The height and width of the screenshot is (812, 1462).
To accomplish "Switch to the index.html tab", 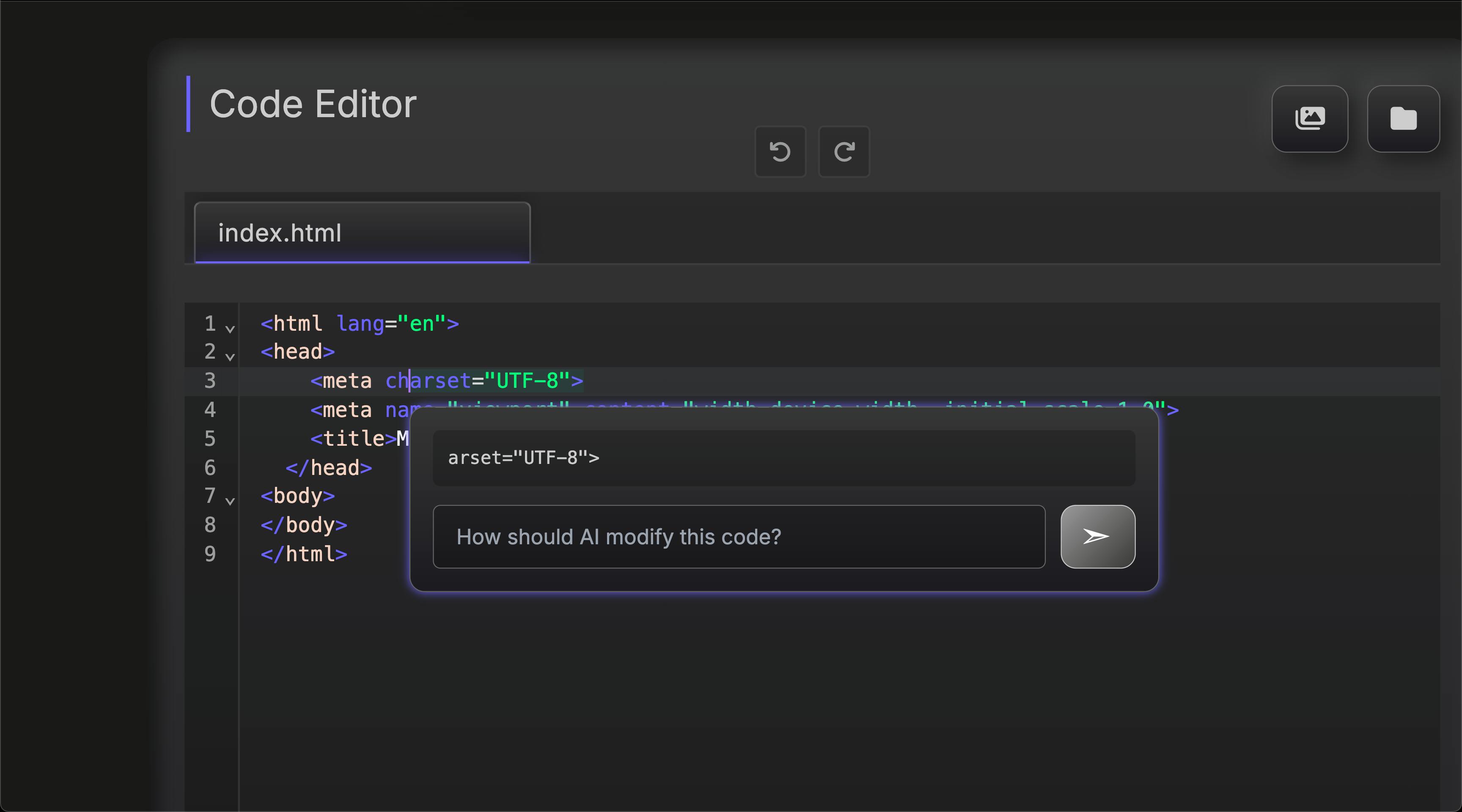I will click(362, 233).
